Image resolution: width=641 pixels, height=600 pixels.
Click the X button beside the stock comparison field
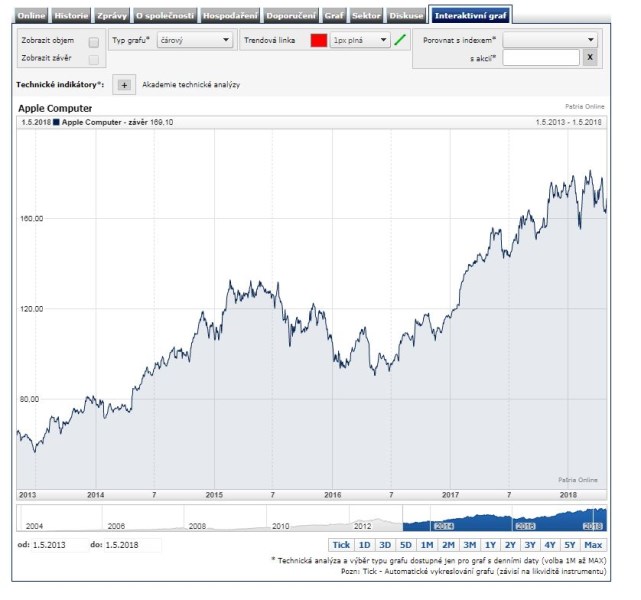[x=590, y=58]
